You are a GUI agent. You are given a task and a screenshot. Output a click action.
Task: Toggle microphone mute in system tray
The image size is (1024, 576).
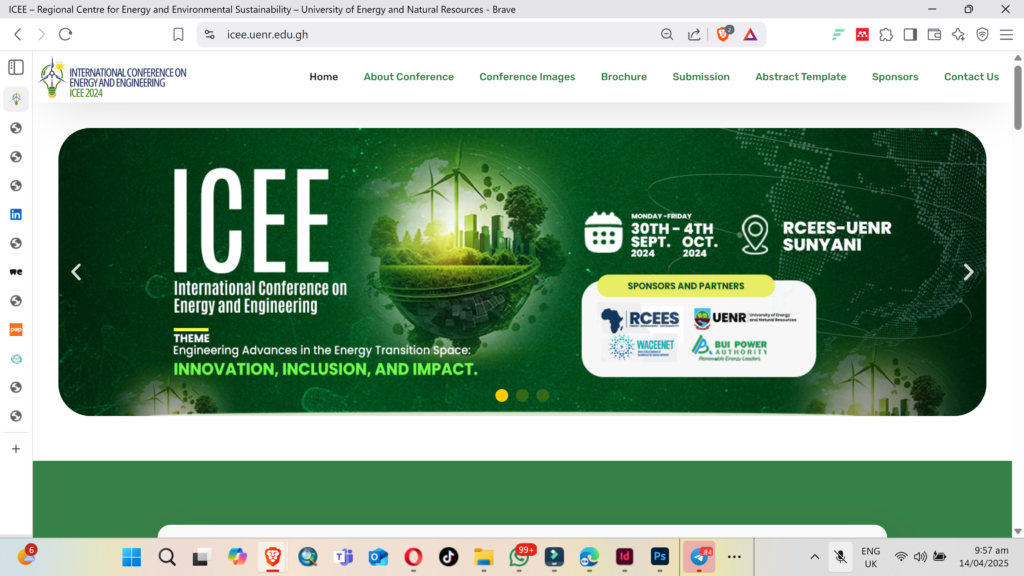[842, 556]
